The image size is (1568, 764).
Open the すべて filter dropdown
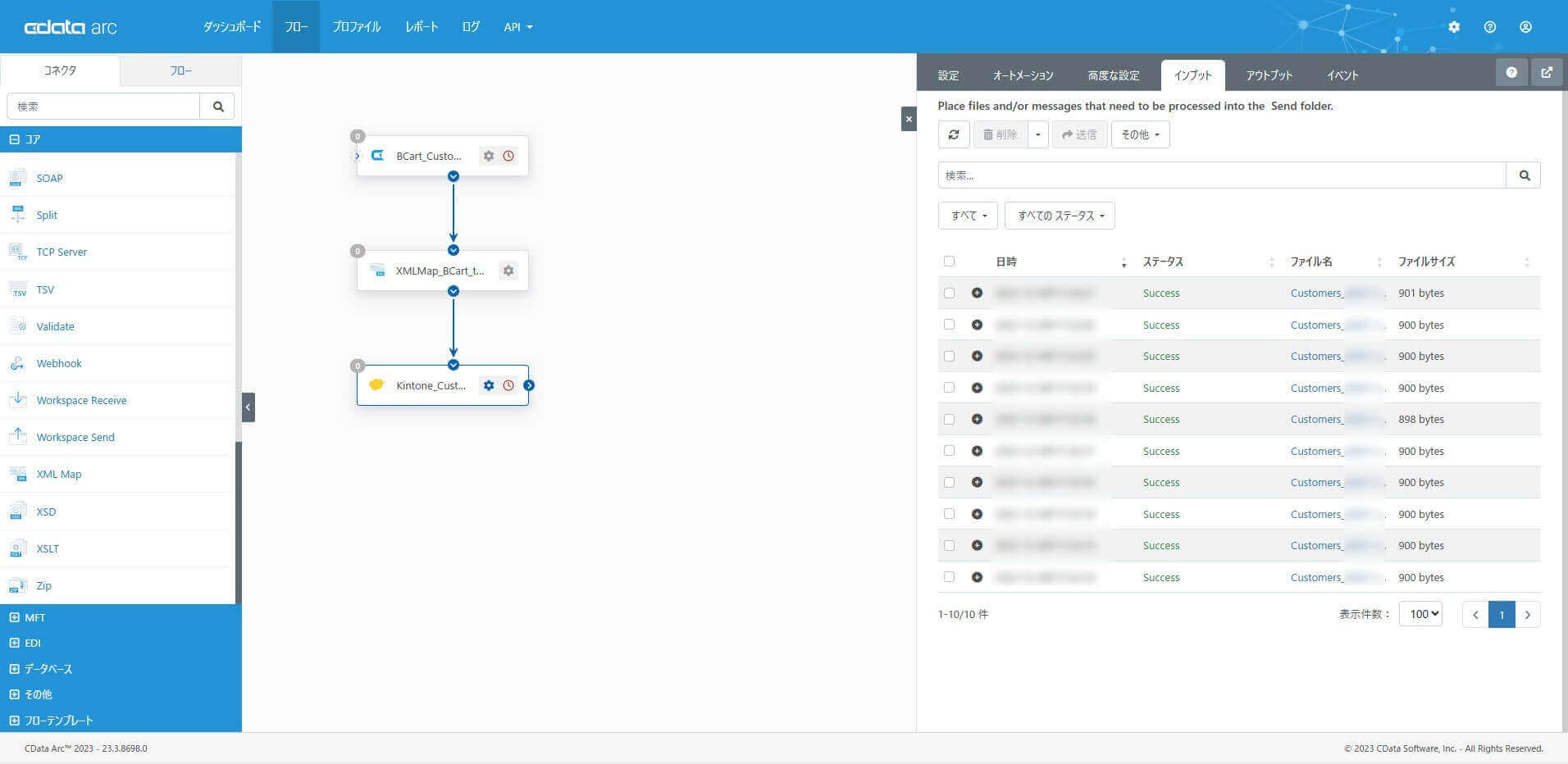(x=968, y=216)
